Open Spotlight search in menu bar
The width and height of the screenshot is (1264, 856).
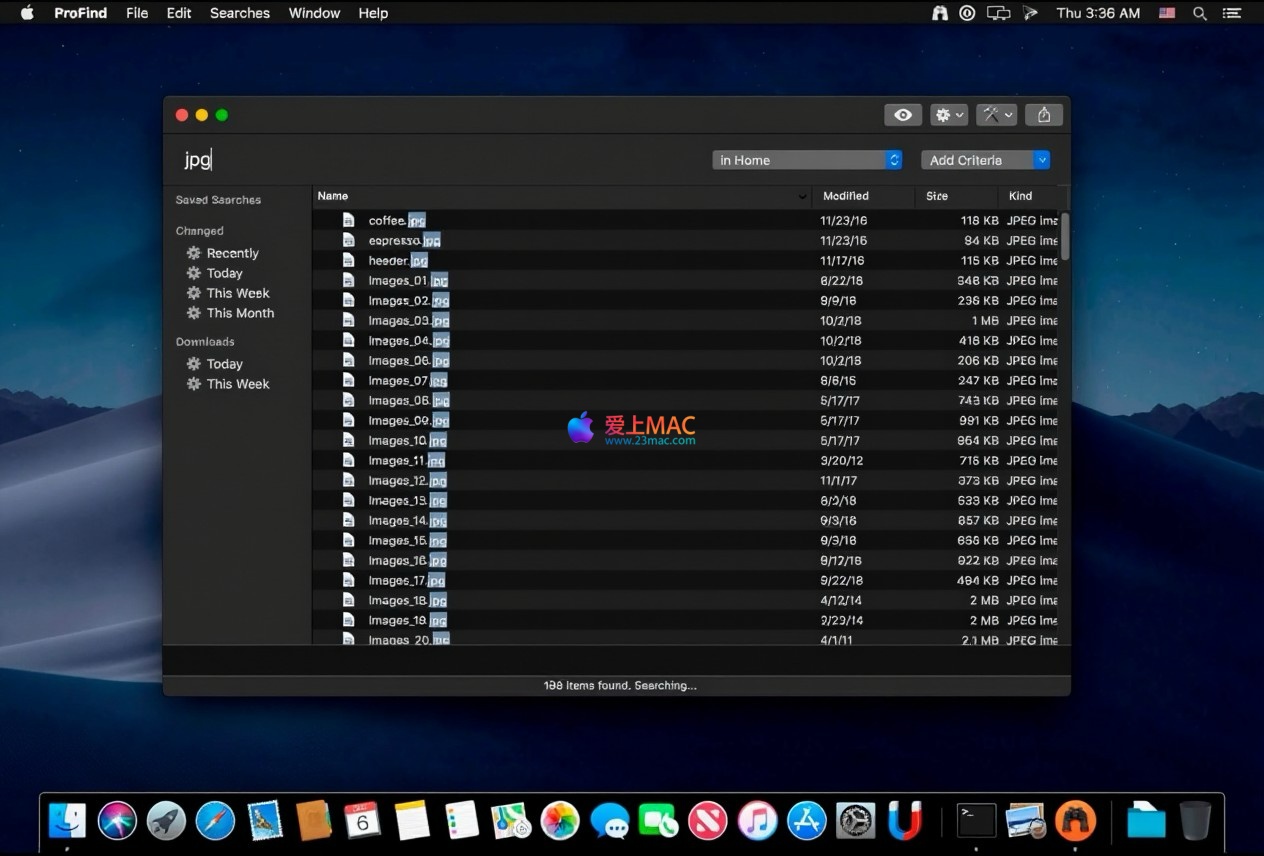1199,13
